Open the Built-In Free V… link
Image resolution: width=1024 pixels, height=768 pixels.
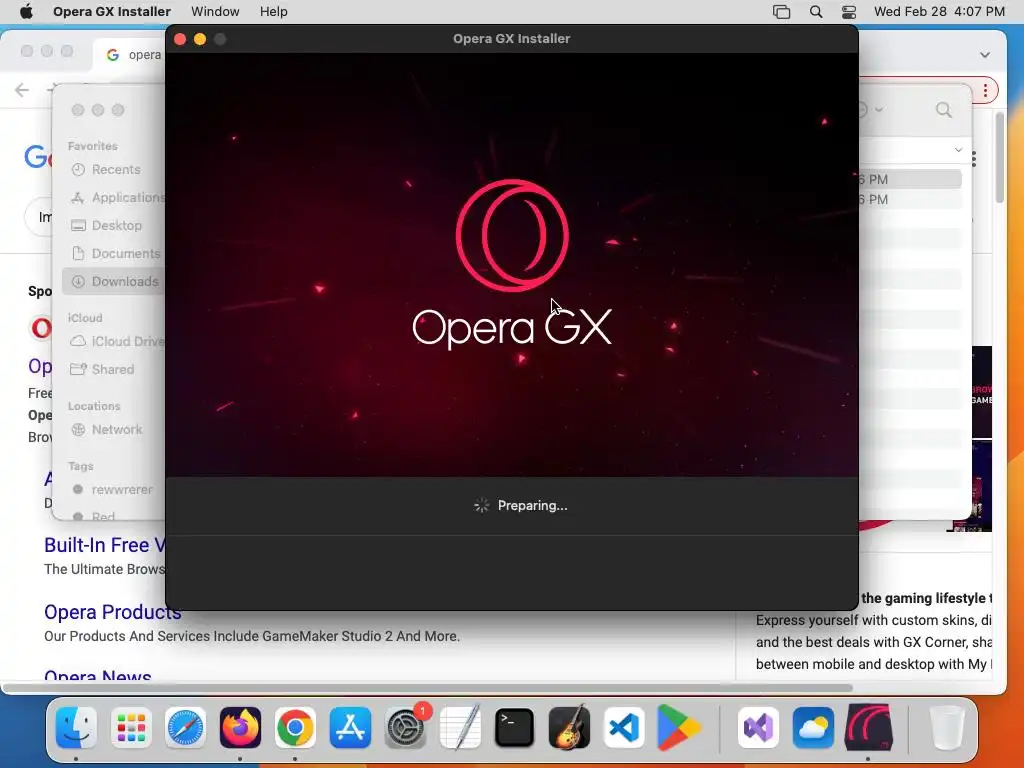(104, 545)
